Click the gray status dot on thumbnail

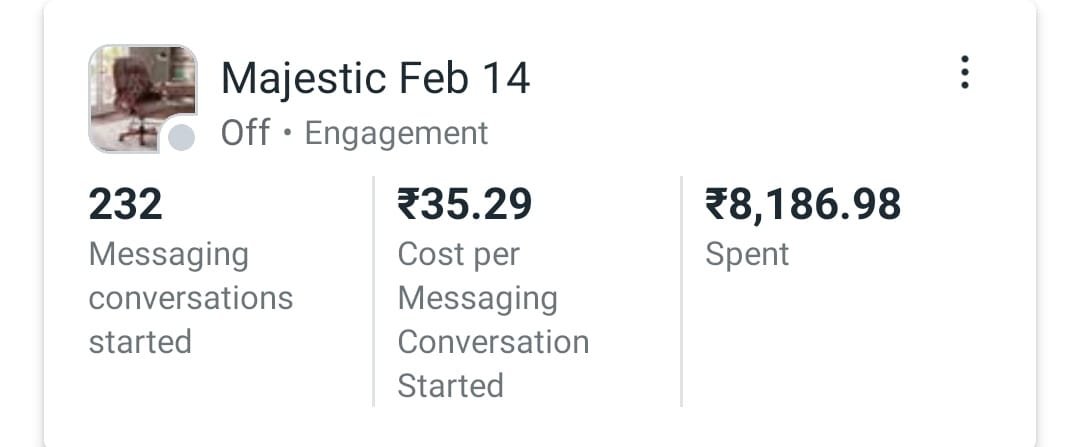point(181,138)
